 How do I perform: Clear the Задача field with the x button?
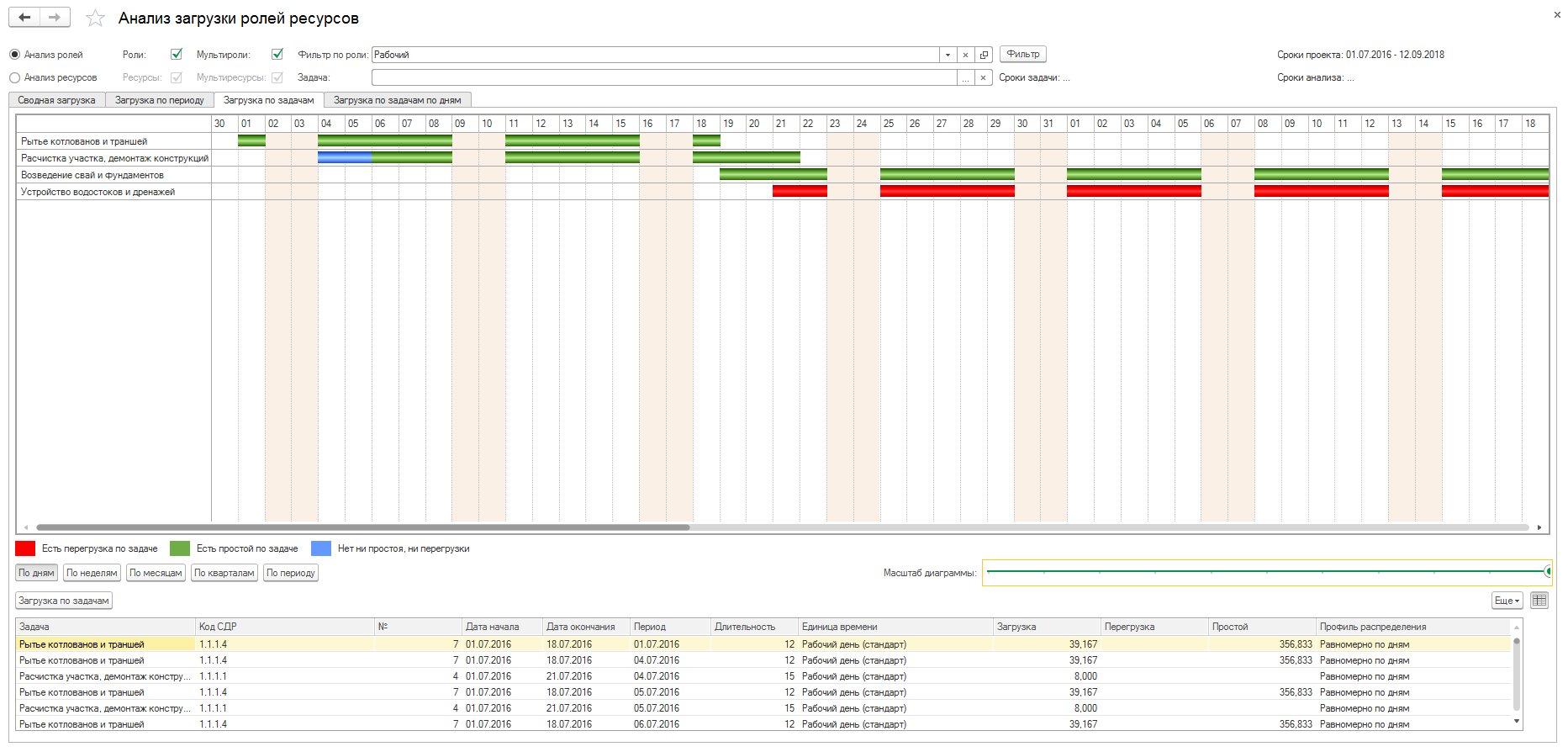tap(983, 77)
